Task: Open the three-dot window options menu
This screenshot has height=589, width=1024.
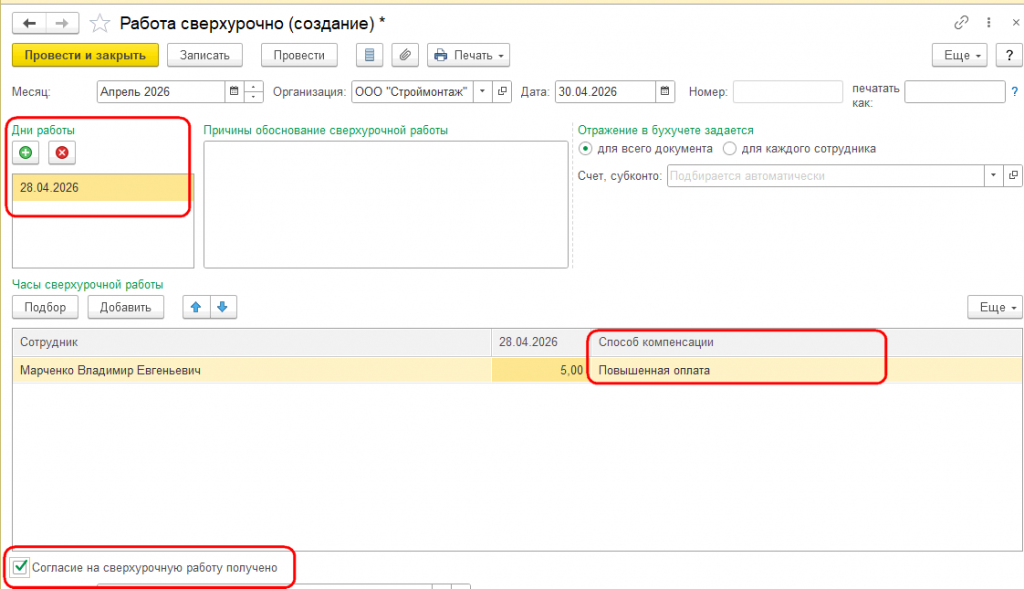Action: point(989,23)
